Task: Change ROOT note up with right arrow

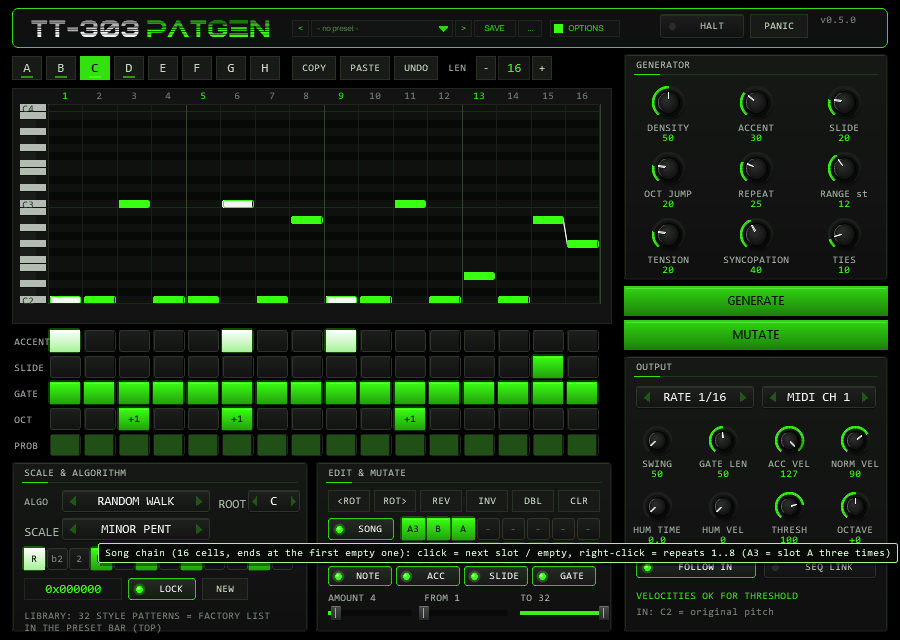Action: click(x=293, y=501)
